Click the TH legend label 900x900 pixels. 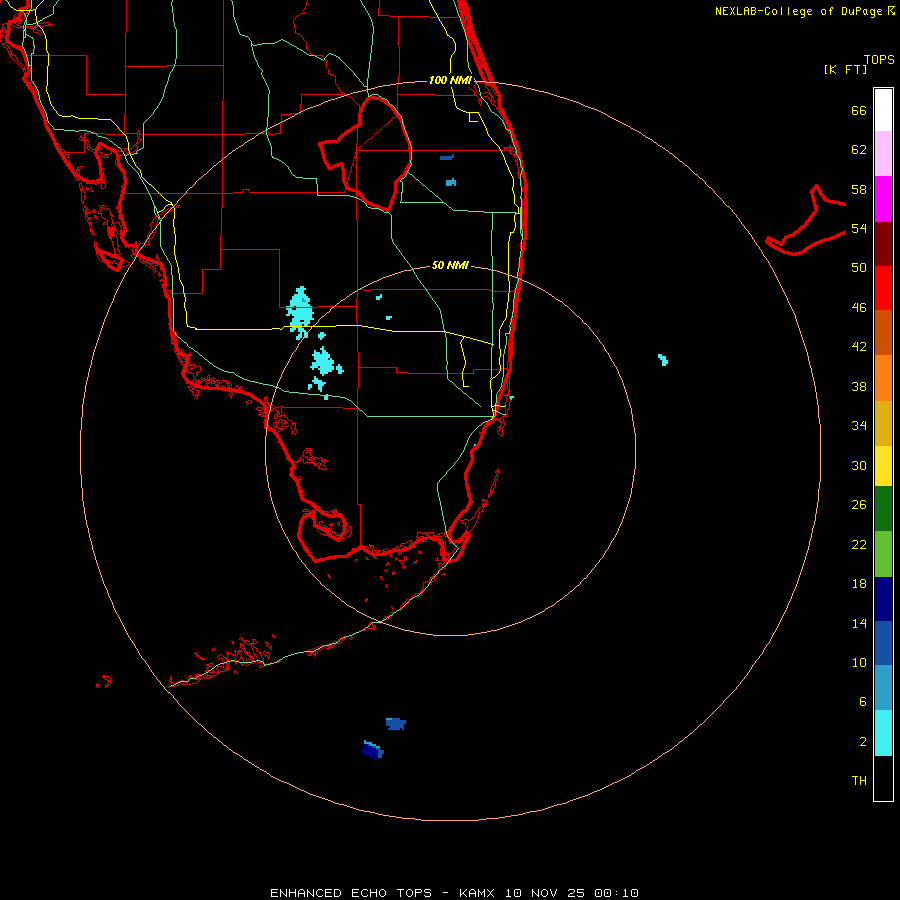(859, 780)
